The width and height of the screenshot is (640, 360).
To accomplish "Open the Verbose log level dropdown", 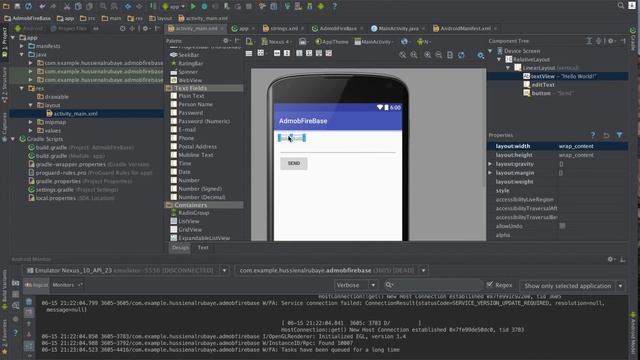I will tap(356, 285).
